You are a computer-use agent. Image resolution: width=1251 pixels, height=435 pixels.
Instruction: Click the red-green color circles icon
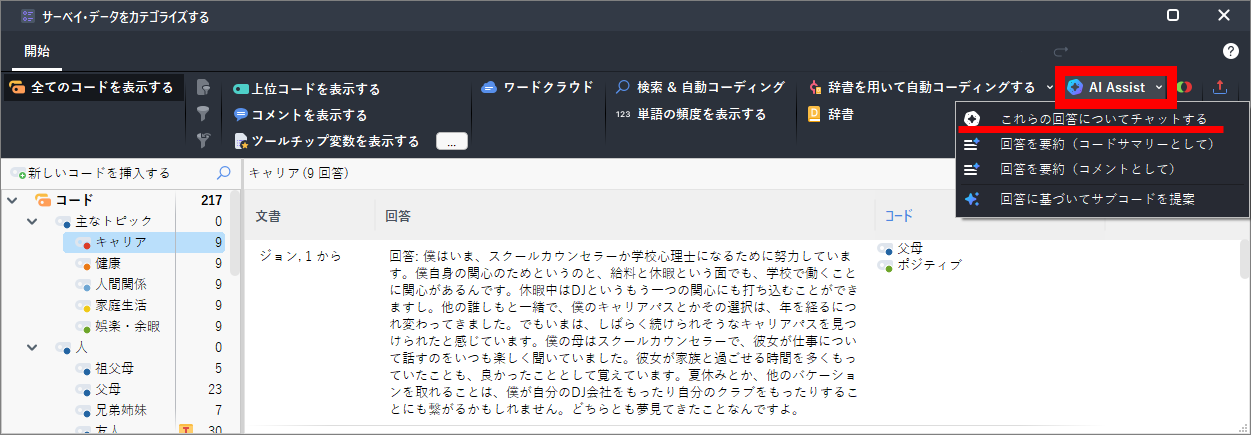pyautogui.click(x=1185, y=88)
